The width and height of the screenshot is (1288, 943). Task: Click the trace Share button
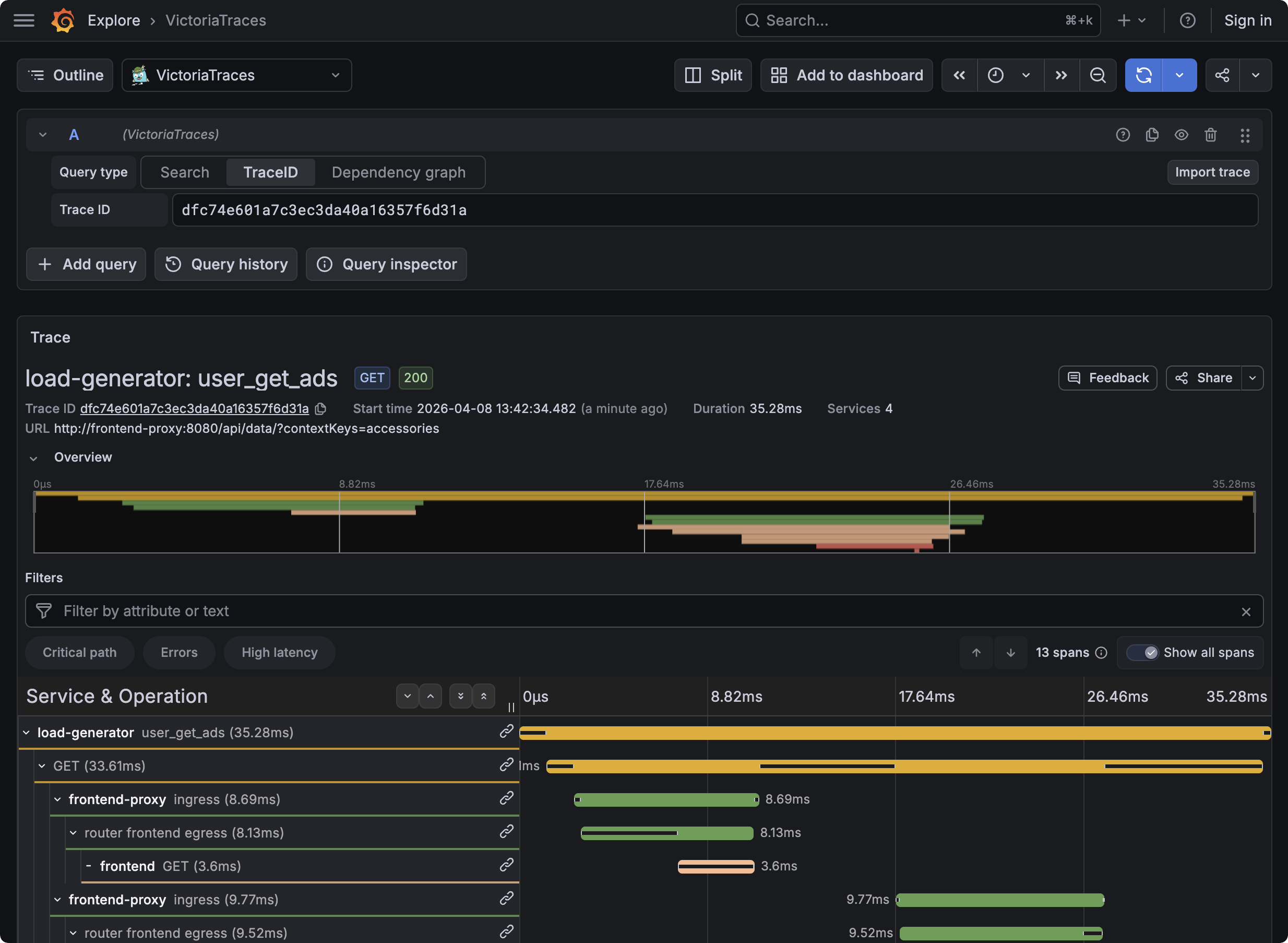pos(1203,378)
